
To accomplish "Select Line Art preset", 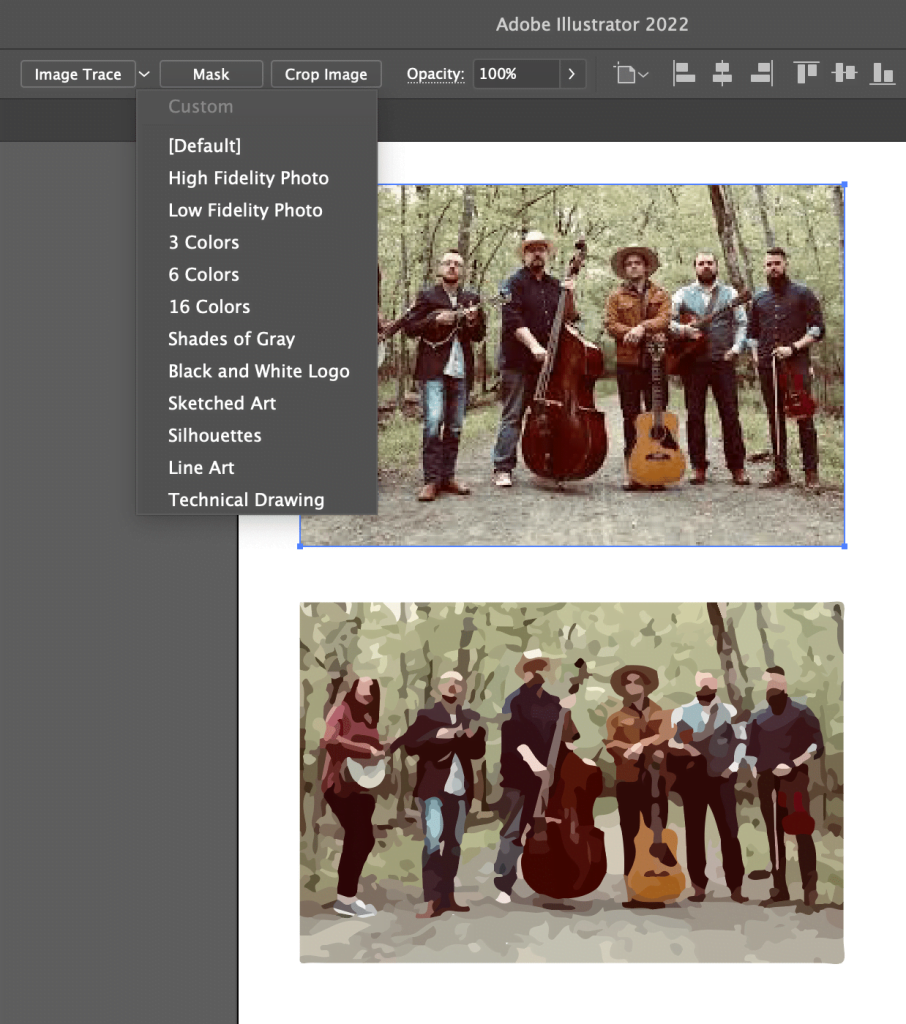I will click(257, 468).
